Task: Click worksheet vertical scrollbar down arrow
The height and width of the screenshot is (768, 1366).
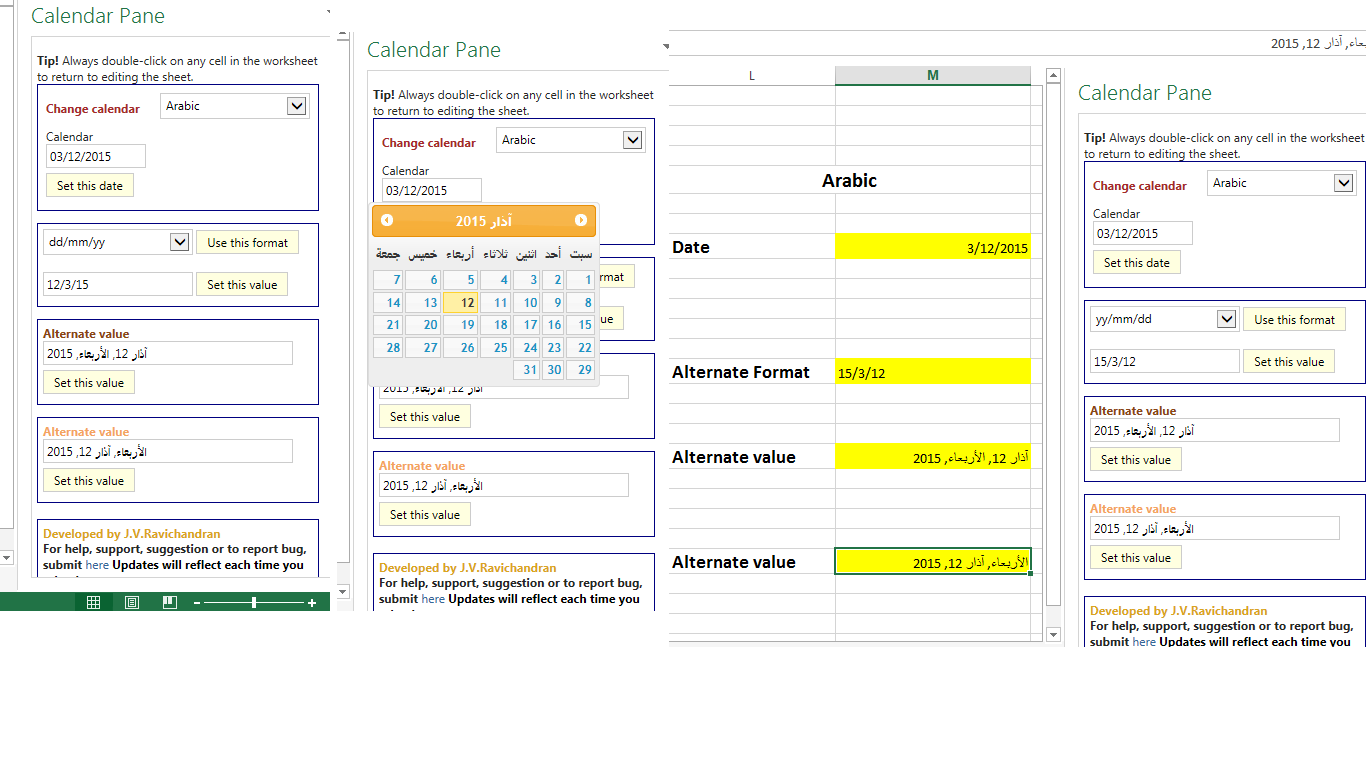Action: (1053, 634)
